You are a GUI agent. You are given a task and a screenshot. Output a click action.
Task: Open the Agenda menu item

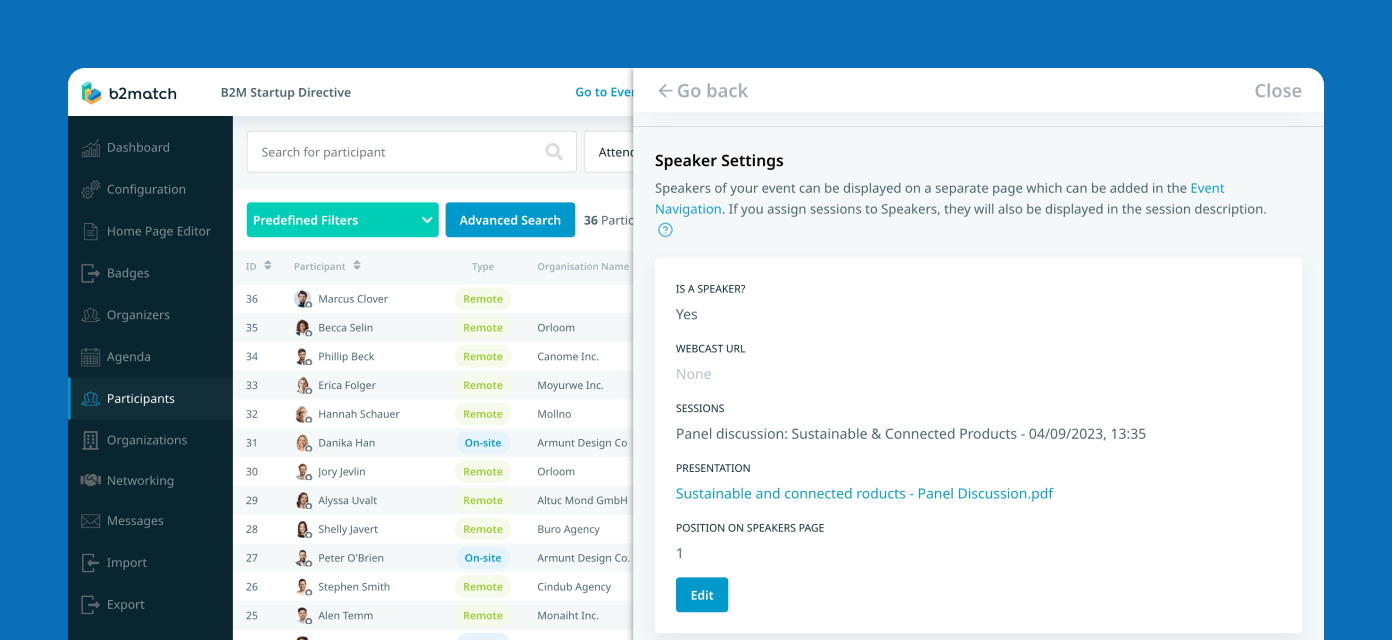pyautogui.click(x=129, y=357)
